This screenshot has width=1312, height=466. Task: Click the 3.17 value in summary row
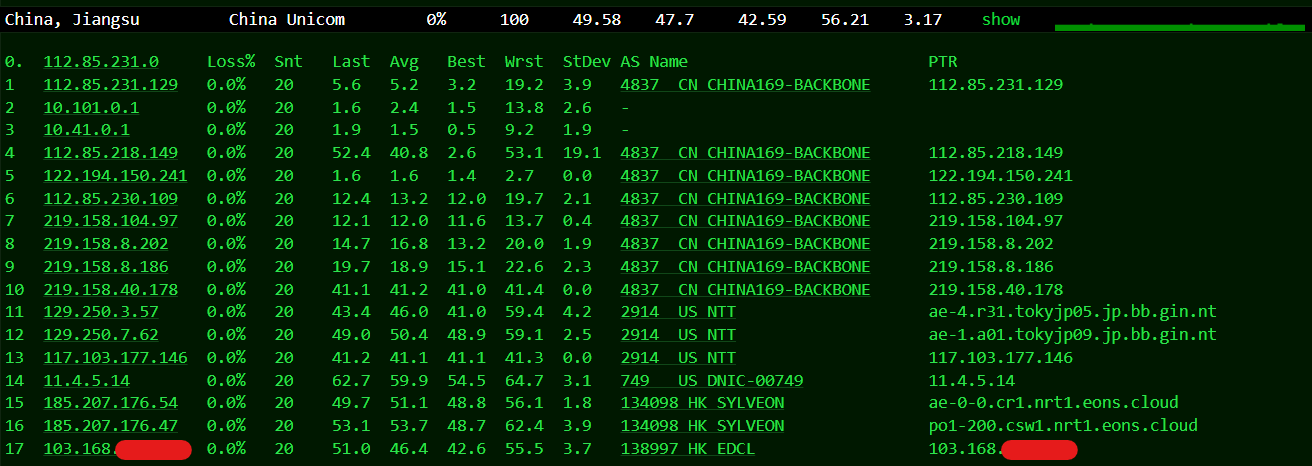pyautogui.click(x=922, y=19)
